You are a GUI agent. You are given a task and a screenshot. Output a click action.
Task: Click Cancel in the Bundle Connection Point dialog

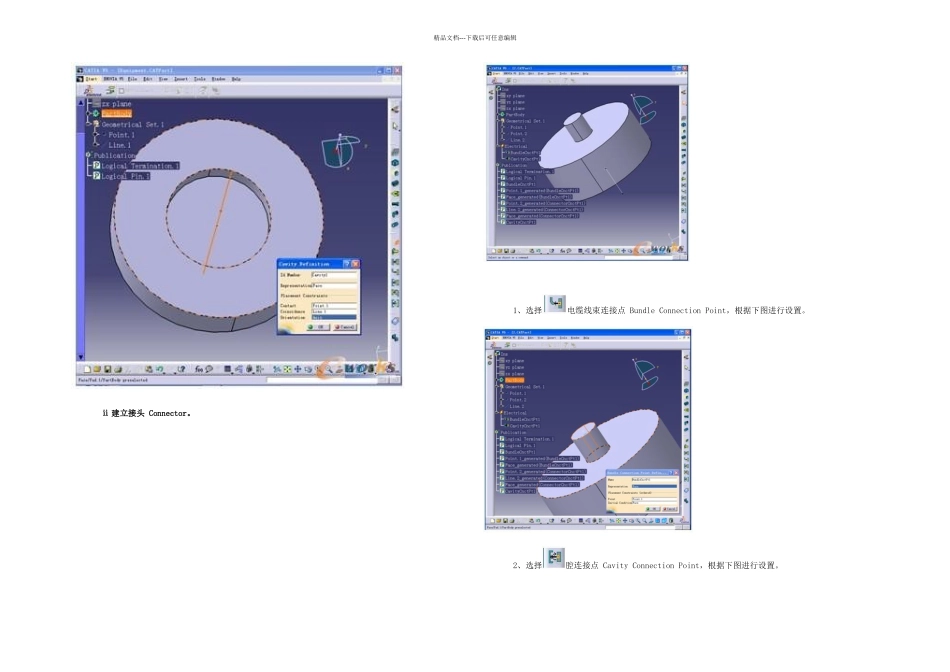[670, 509]
